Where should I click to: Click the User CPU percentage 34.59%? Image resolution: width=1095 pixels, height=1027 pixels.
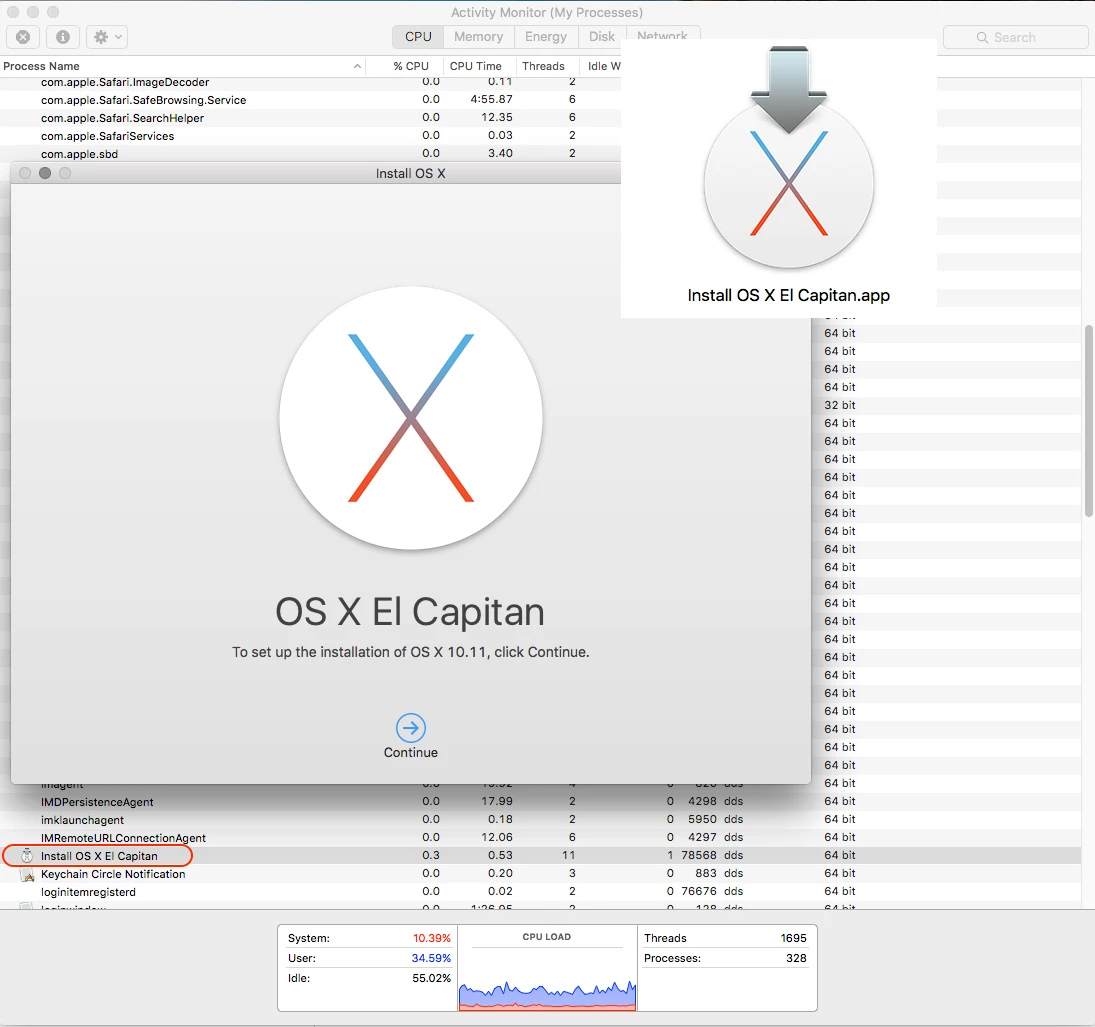point(432,959)
